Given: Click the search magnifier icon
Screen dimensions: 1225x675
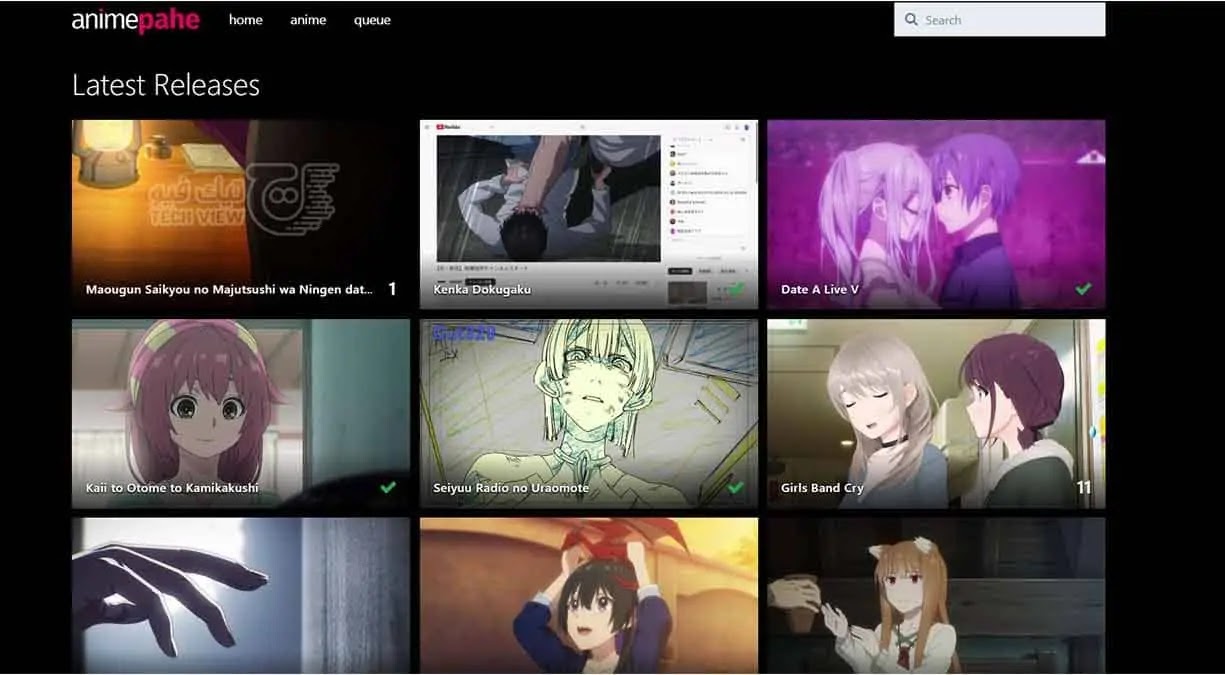Looking at the screenshot, I should 911,19.
